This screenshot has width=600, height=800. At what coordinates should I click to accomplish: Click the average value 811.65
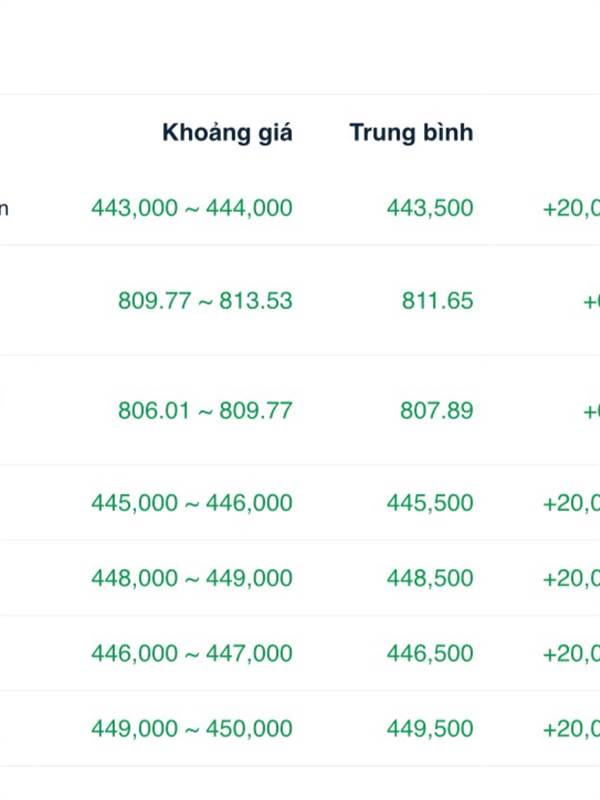tap(437, 301)
